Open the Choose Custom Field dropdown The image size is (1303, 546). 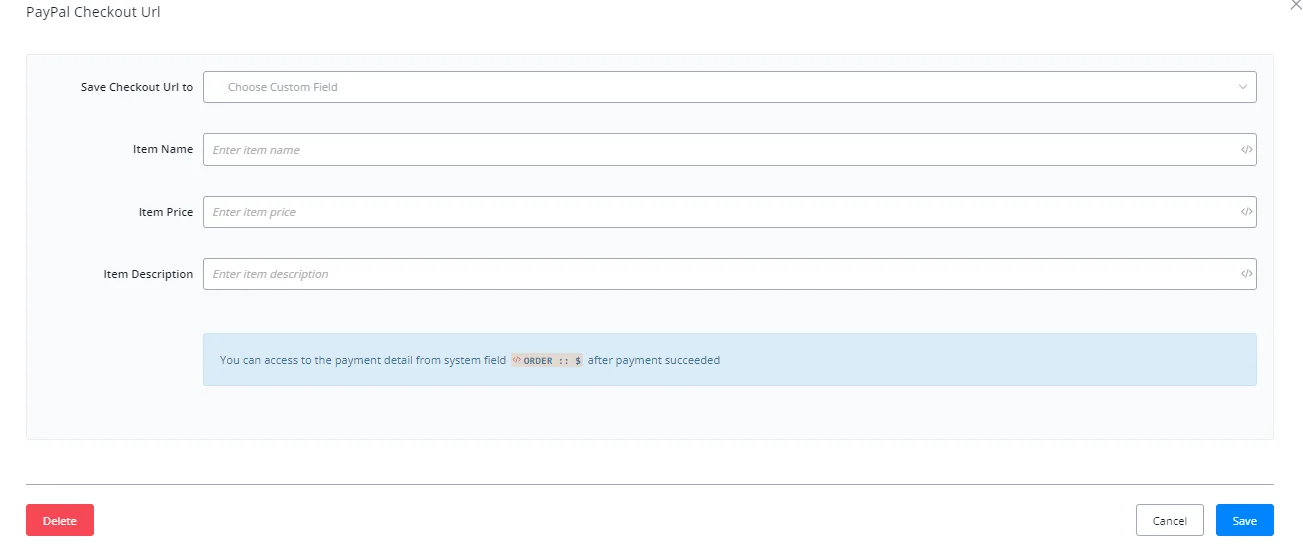[x=729, y=87]
